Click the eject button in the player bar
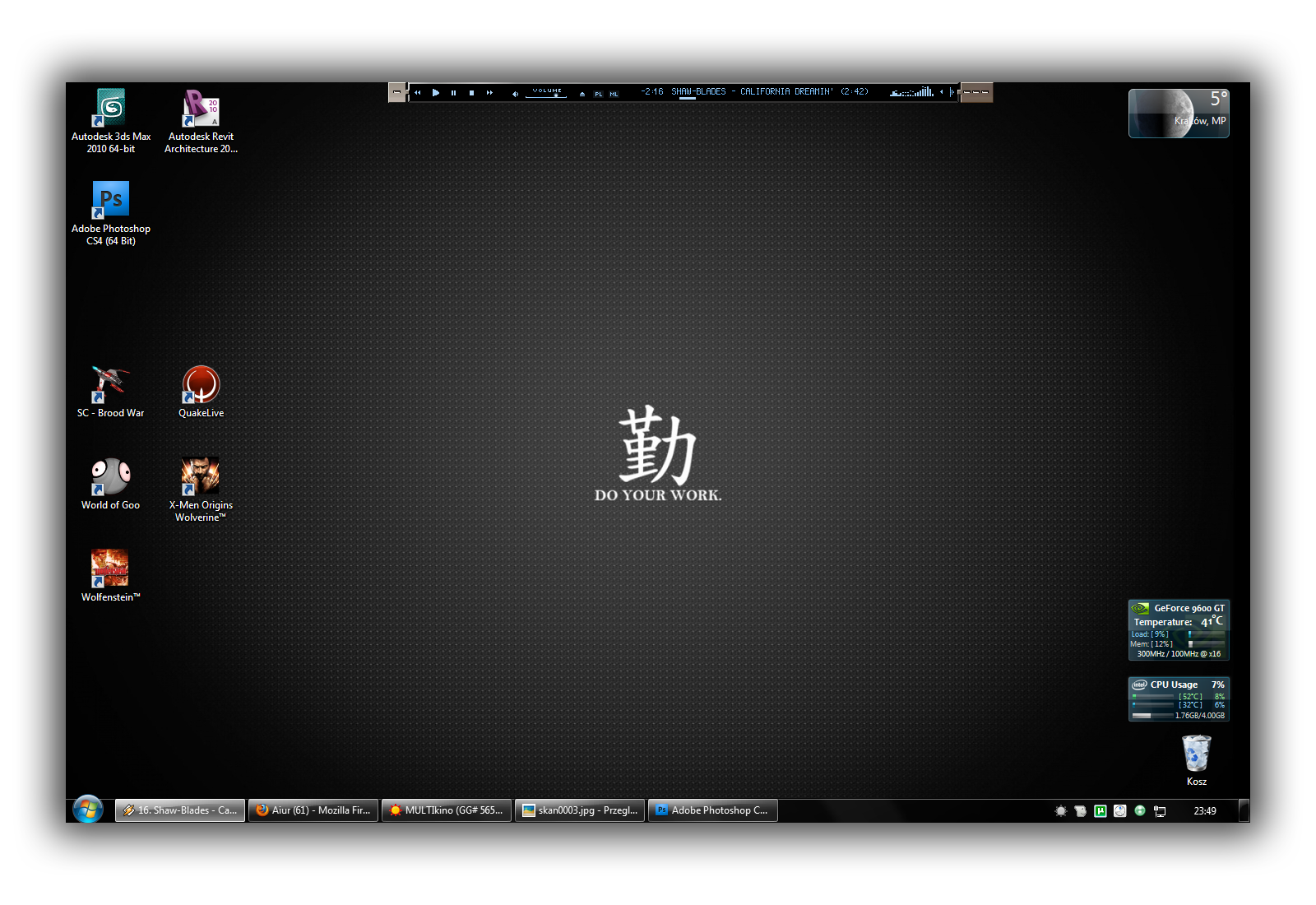Image resolution: width=1316 pixels, height=905 pixels. click(582, 93)
